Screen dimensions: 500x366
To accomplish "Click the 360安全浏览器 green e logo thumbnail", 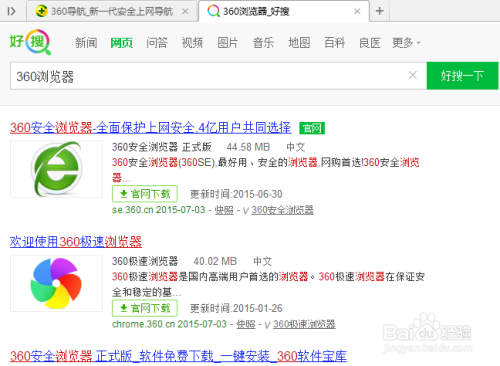I will [x=56, y=169].
